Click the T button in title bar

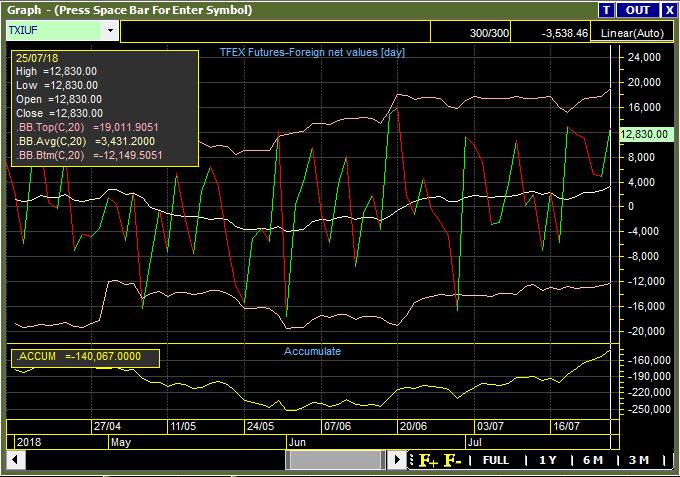coord(606,10)
